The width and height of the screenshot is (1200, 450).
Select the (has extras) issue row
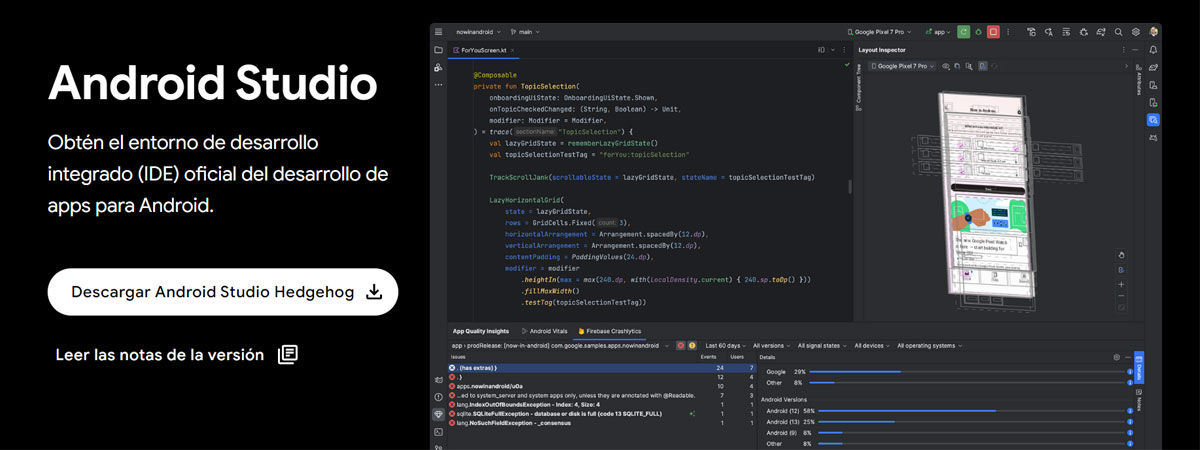[x=602, y=368]
